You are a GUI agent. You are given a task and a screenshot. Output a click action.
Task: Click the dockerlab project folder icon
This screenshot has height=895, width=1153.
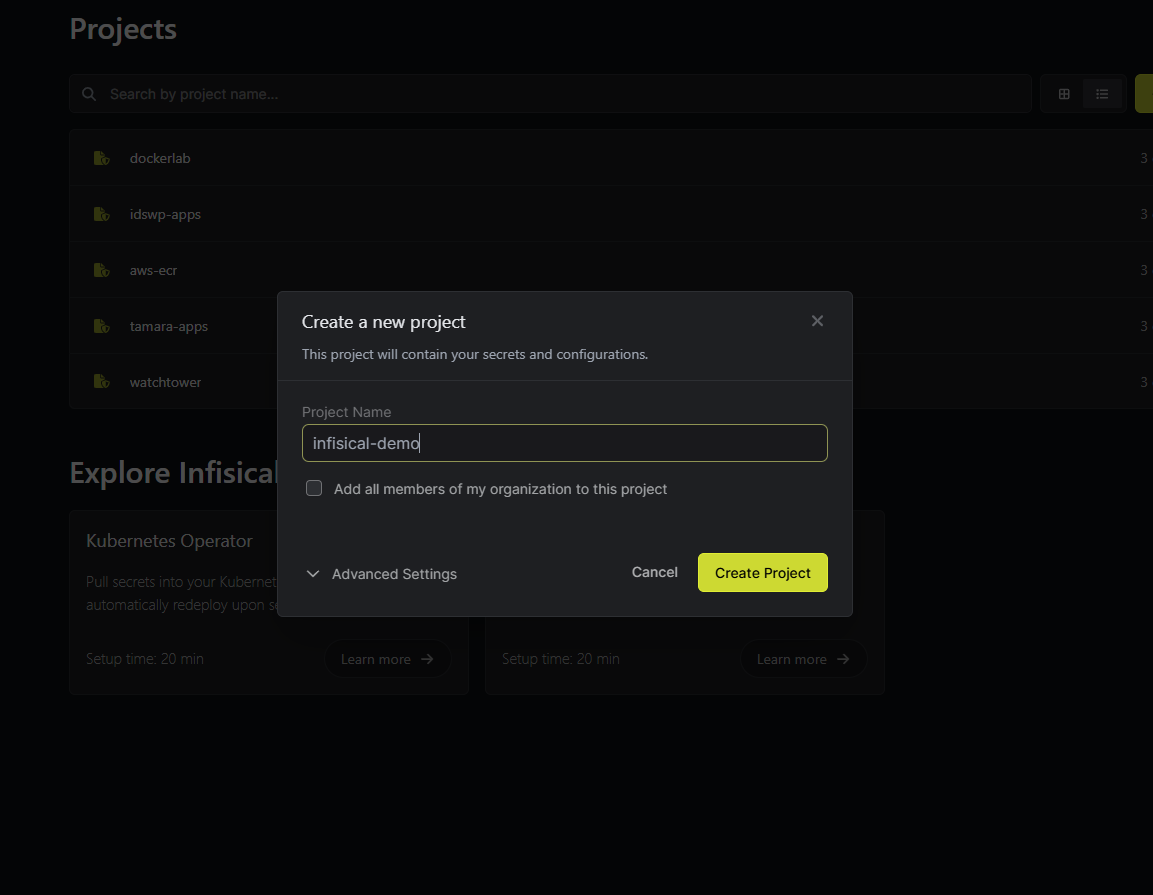tap(101, 158)
